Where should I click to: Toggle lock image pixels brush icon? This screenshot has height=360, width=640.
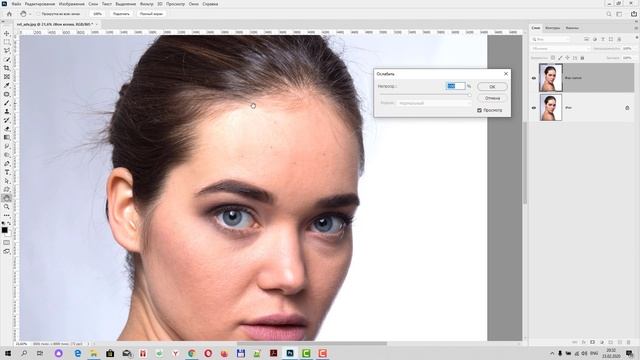coord(560,58)
